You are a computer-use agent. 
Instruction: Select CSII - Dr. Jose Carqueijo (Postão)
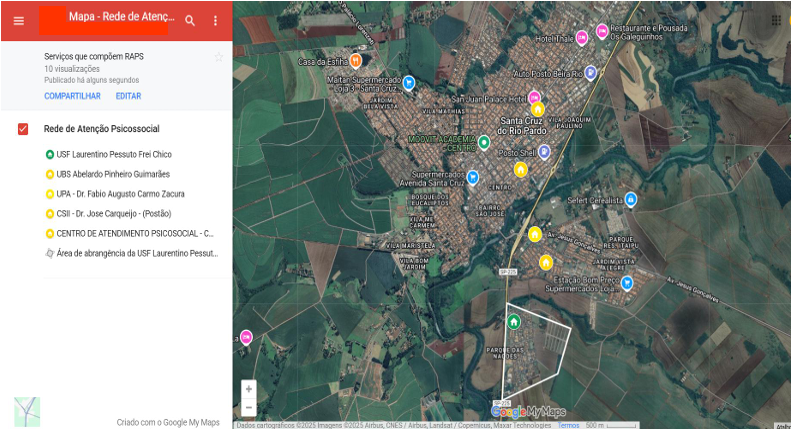113,214
